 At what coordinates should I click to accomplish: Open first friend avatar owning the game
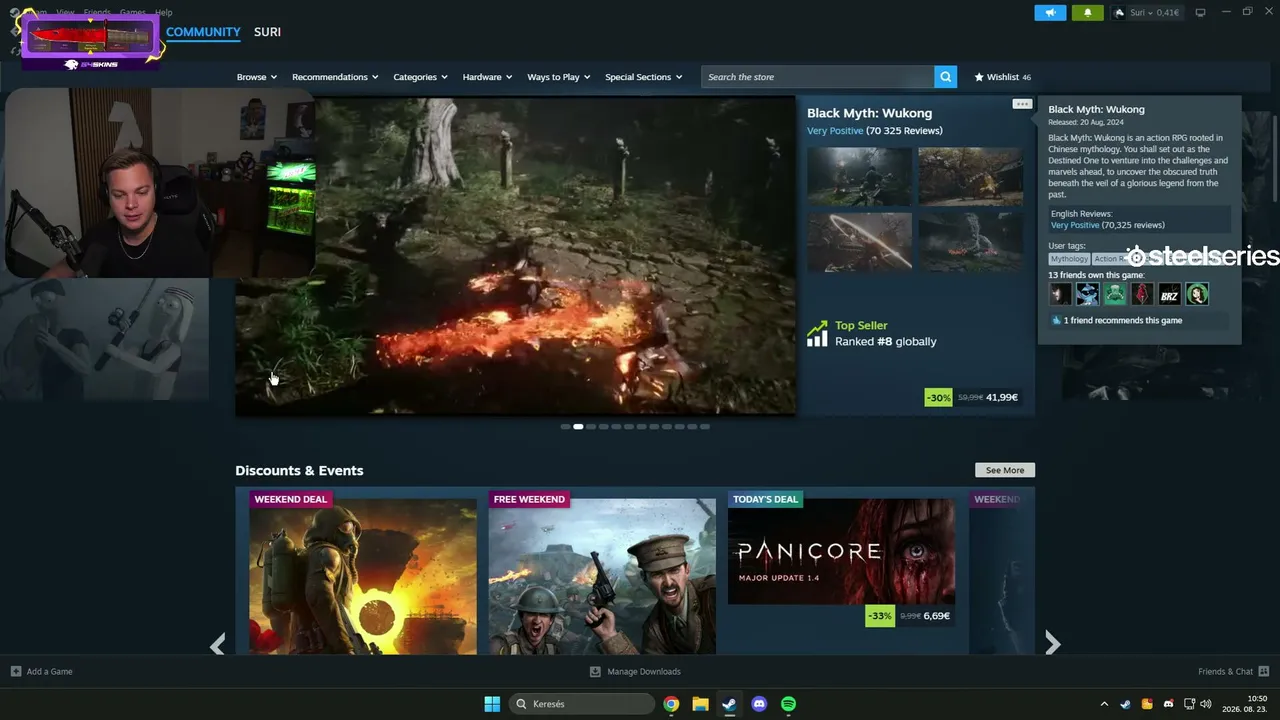[x=1060, y=294]
